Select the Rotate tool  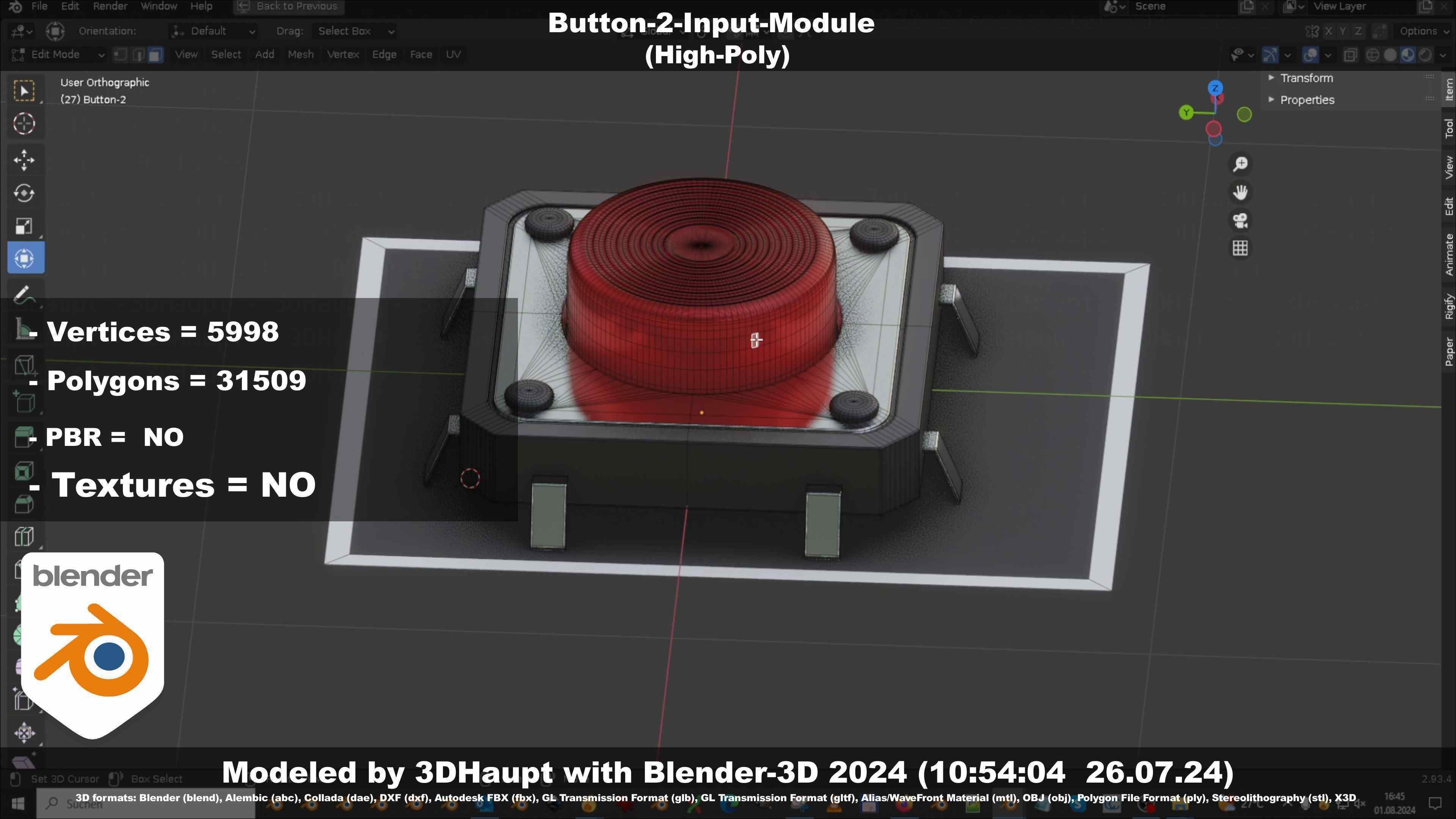[x=24, y=193]
